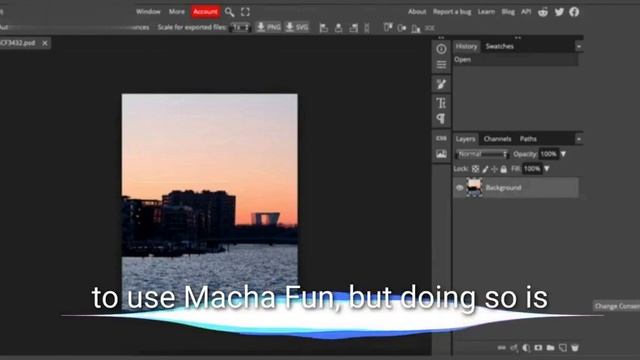Screen dimensions: 640x360
Task: Lock layer position icon
Action: pos(494,169)
